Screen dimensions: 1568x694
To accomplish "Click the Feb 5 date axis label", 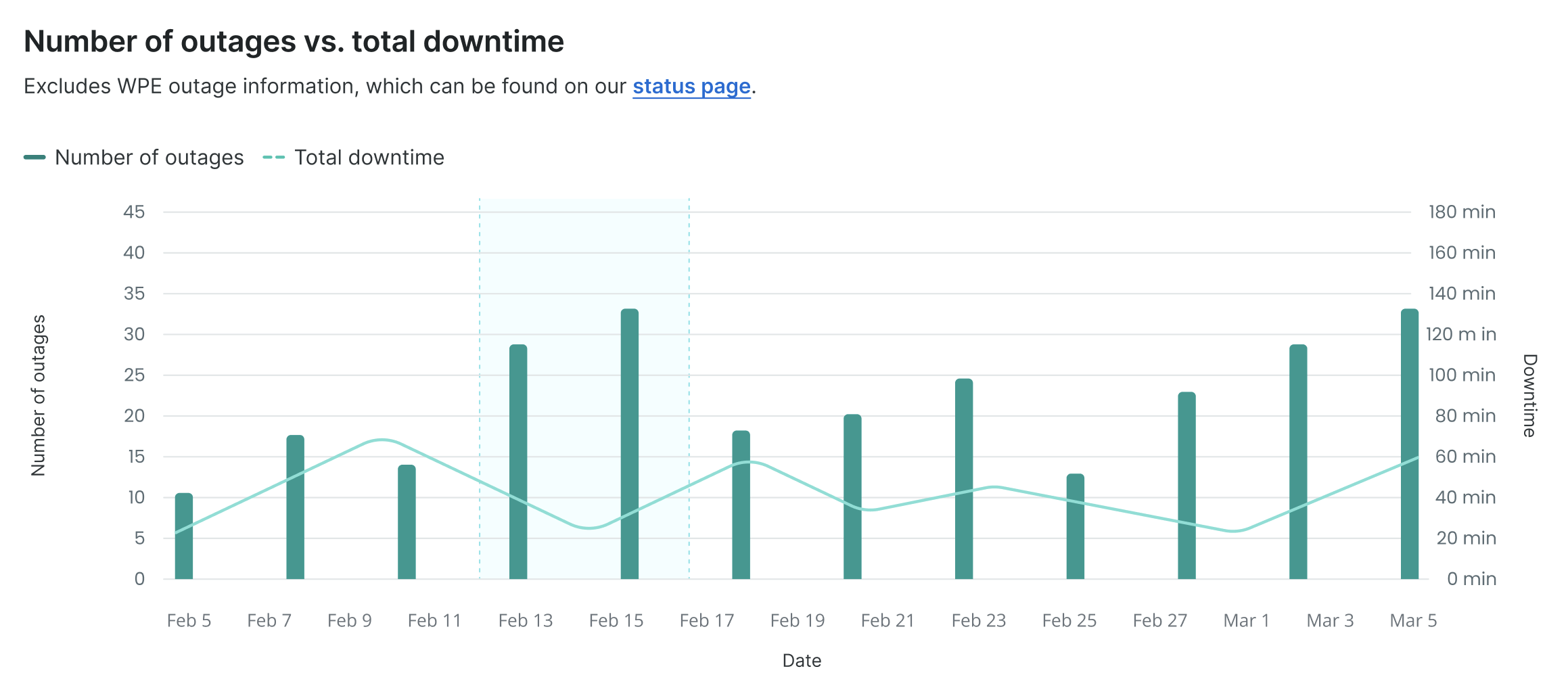I will 189,620.
